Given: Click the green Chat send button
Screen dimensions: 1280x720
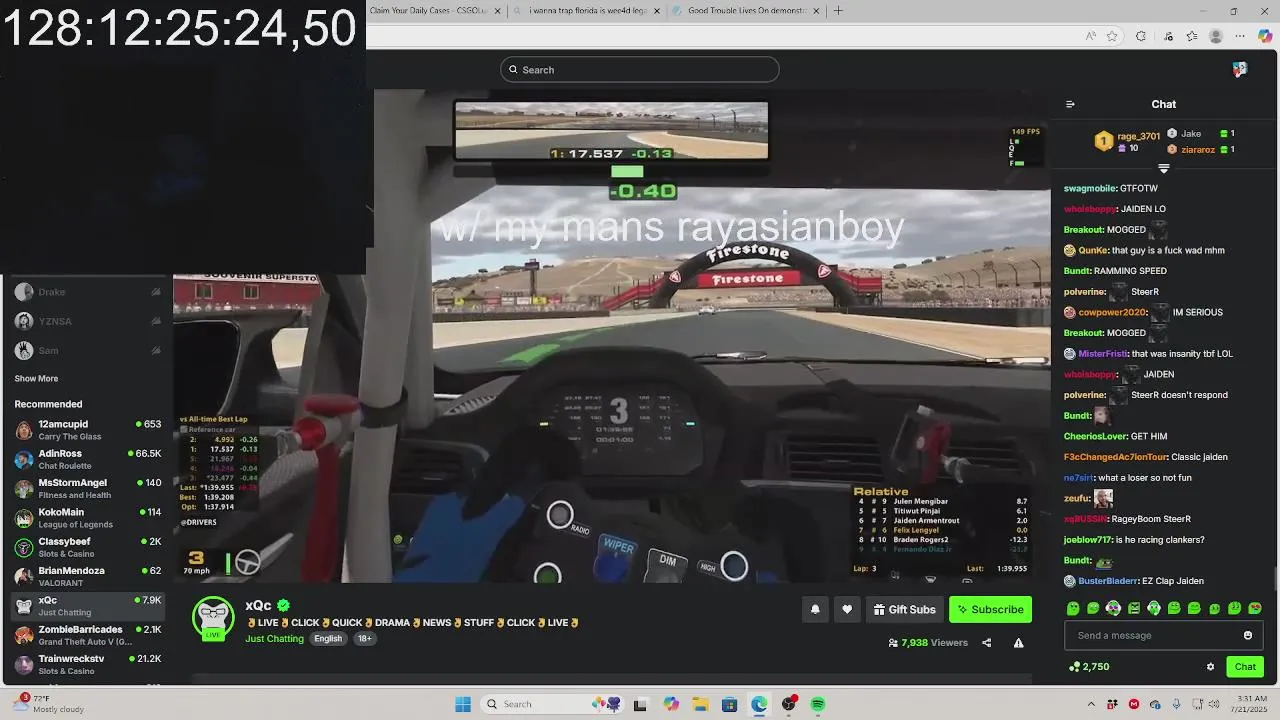Looking at the screenshot, I should point(1245,667).
